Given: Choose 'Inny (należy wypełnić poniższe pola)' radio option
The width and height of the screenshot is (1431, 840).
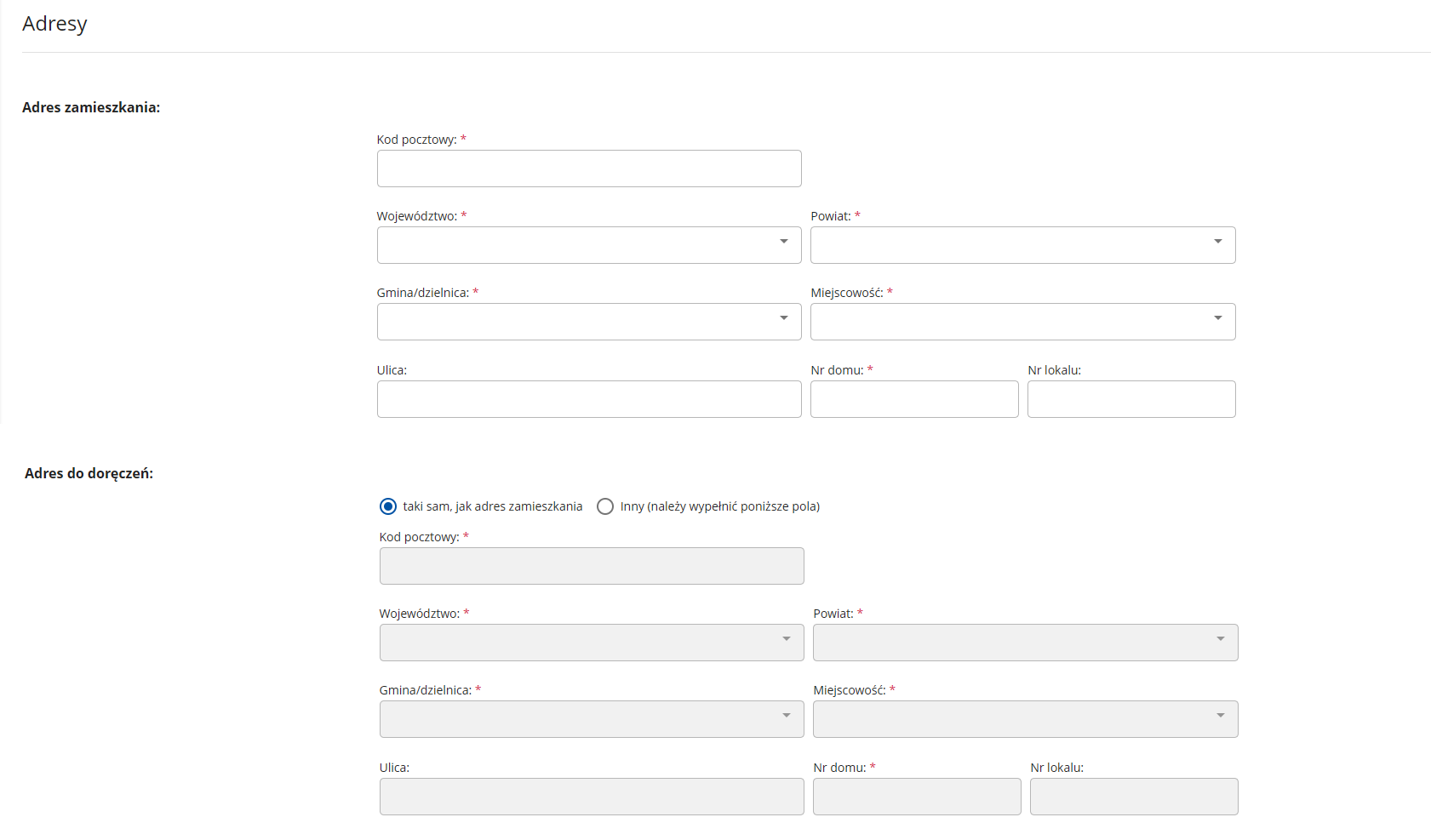Looking at the screenshot, I should [605, 506].
